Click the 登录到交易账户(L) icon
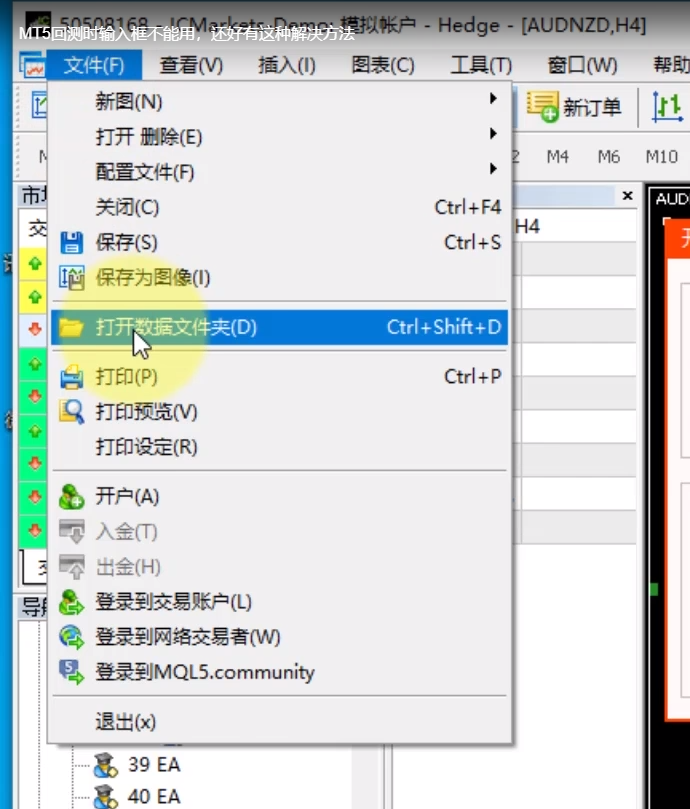Viewport: 690px width, 809px height. [71, 602]
